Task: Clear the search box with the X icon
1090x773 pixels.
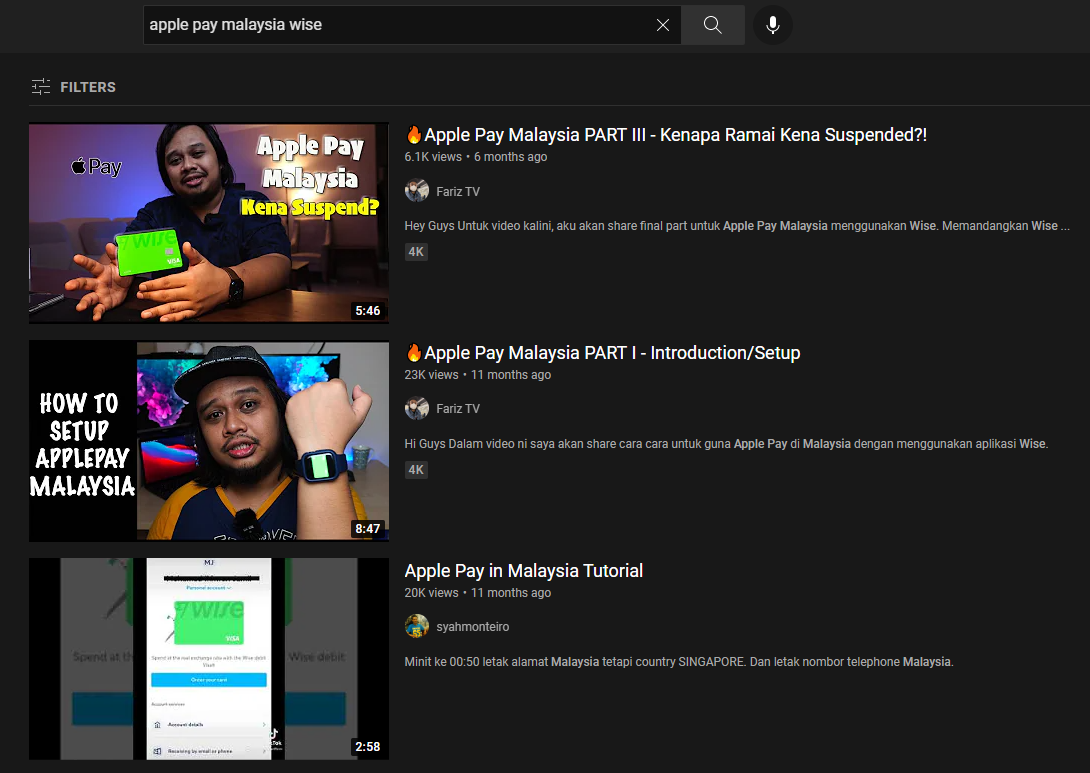Action: [x=663, y=25]
